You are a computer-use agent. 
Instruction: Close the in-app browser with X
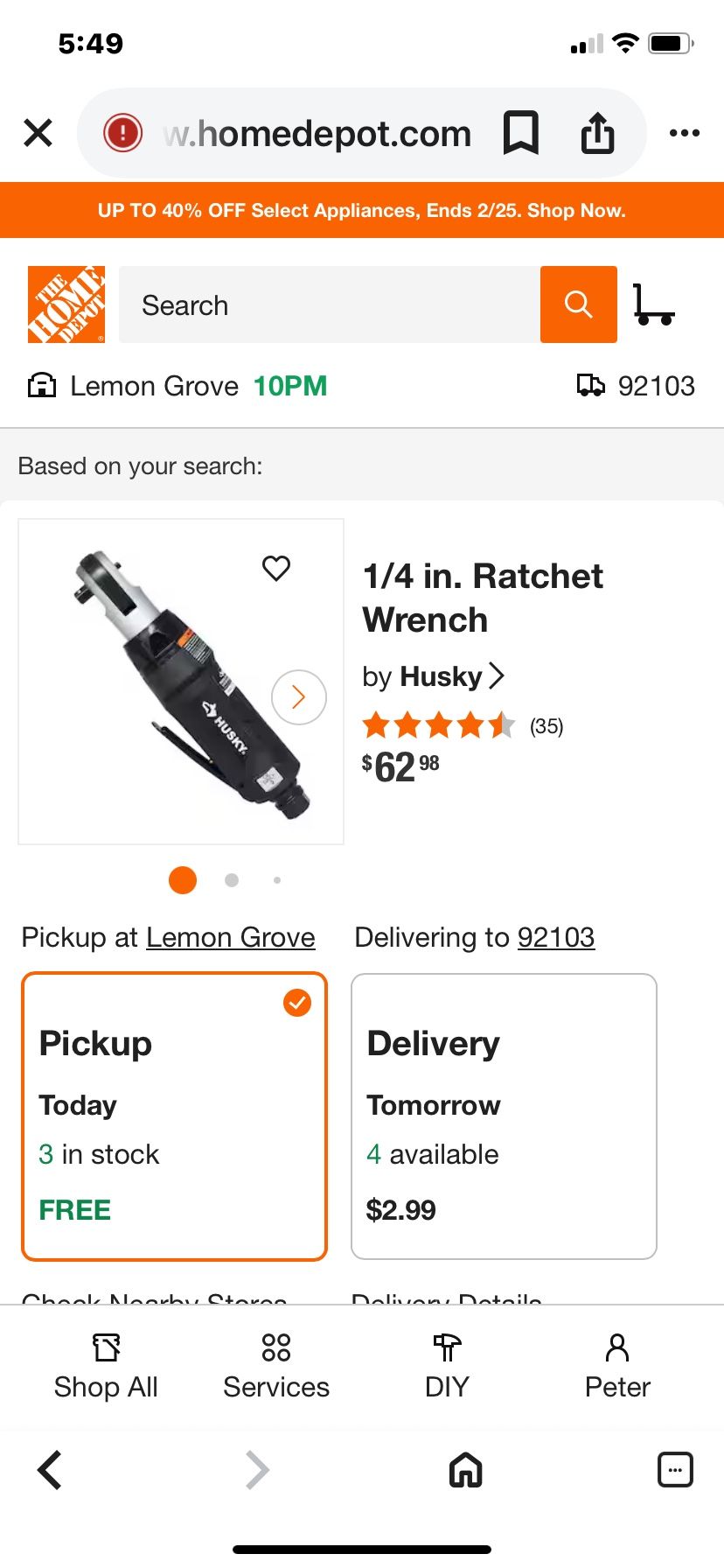click(x=38, y=134)
